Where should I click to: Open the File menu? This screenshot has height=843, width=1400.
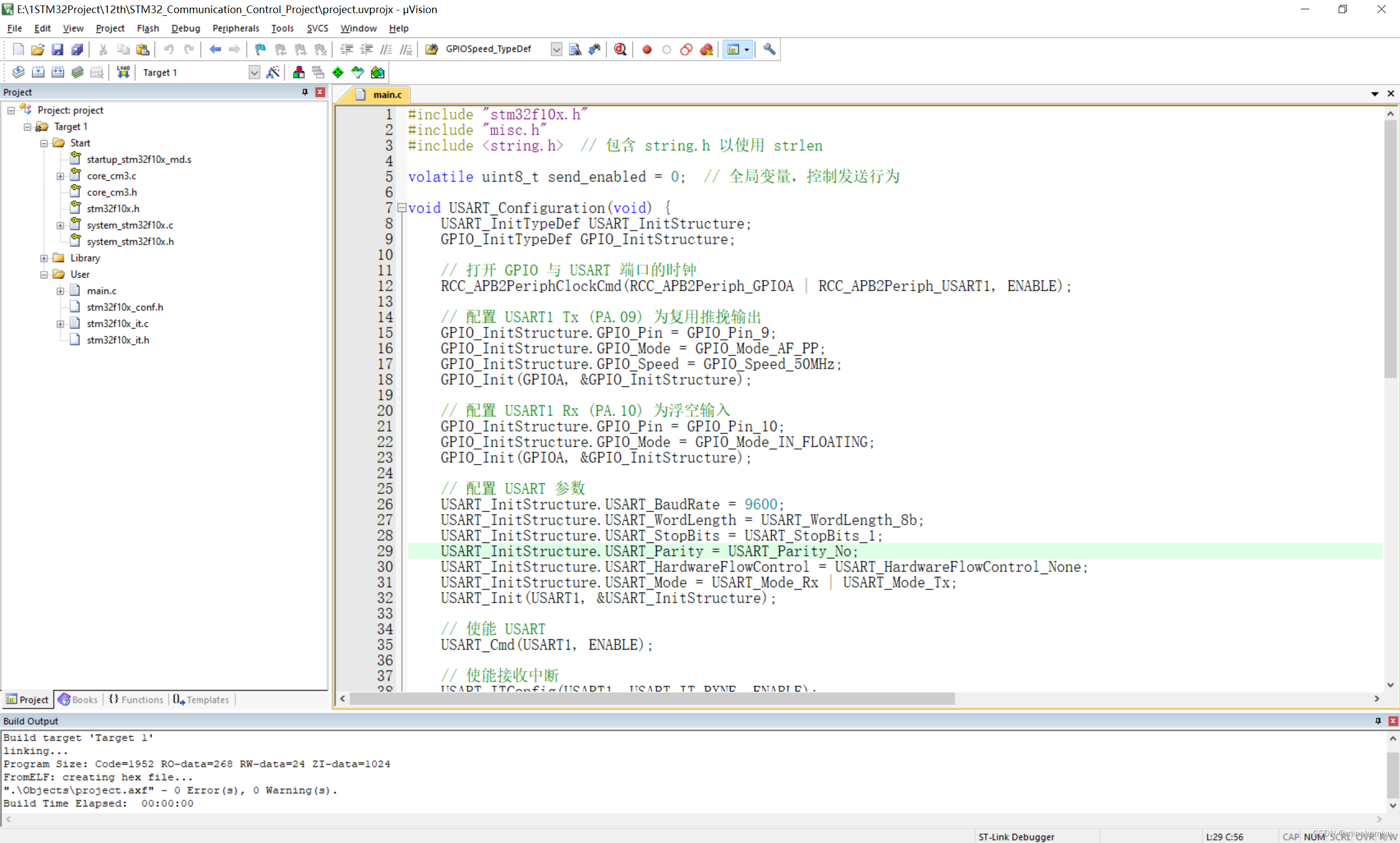coord(15,28)
